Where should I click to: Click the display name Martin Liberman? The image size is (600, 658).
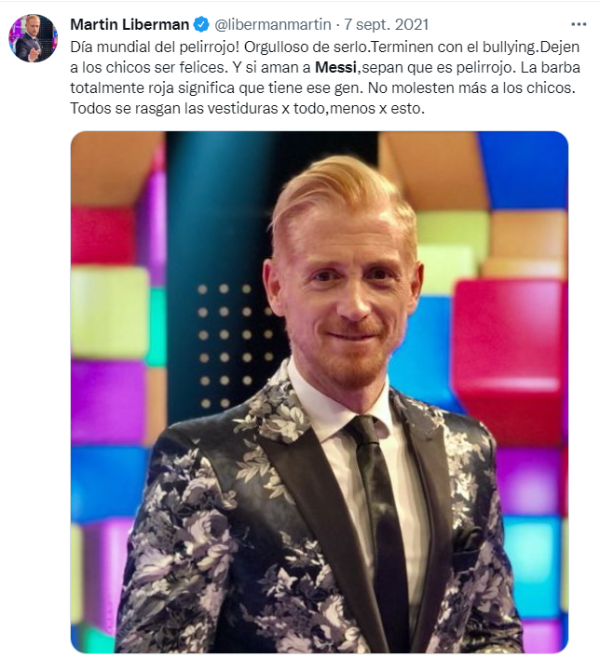click(130, 24)
